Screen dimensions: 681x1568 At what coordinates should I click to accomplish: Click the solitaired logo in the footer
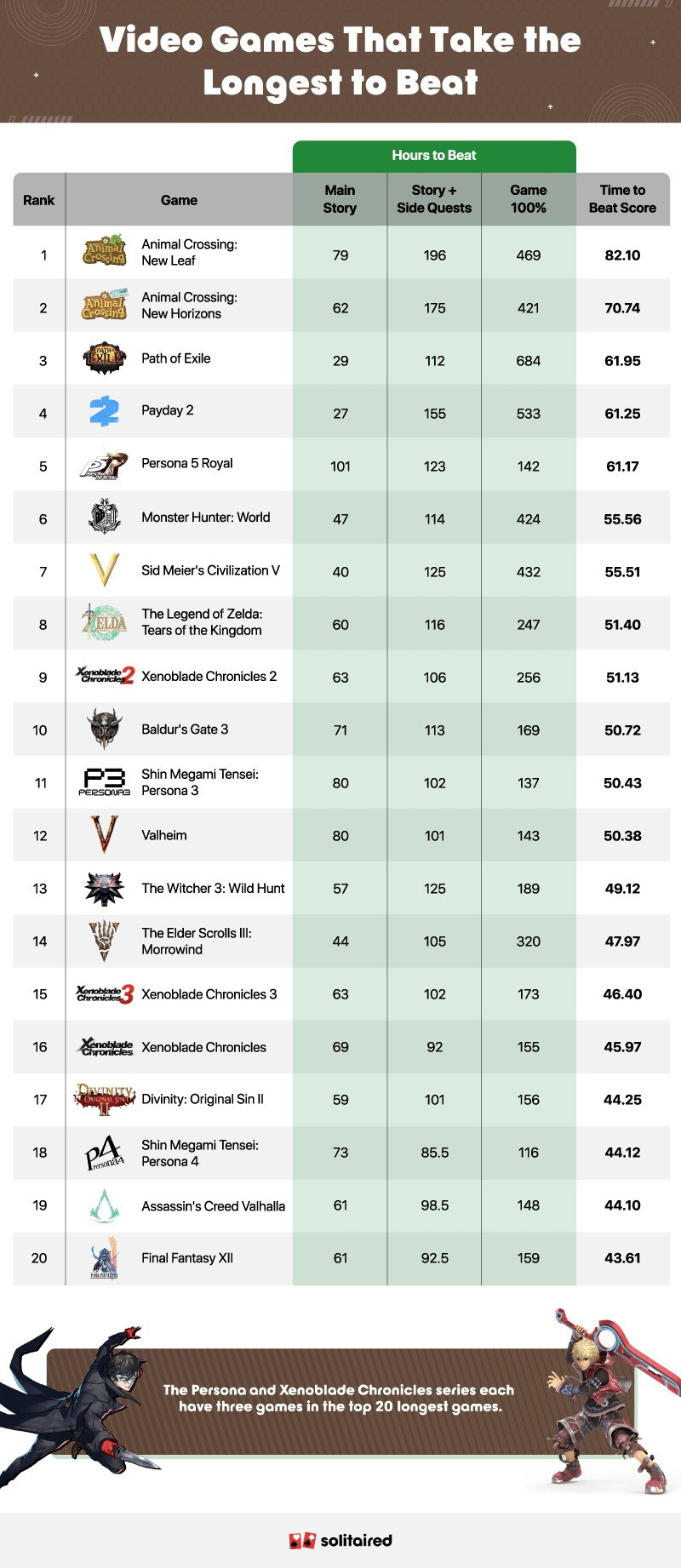340,1540
